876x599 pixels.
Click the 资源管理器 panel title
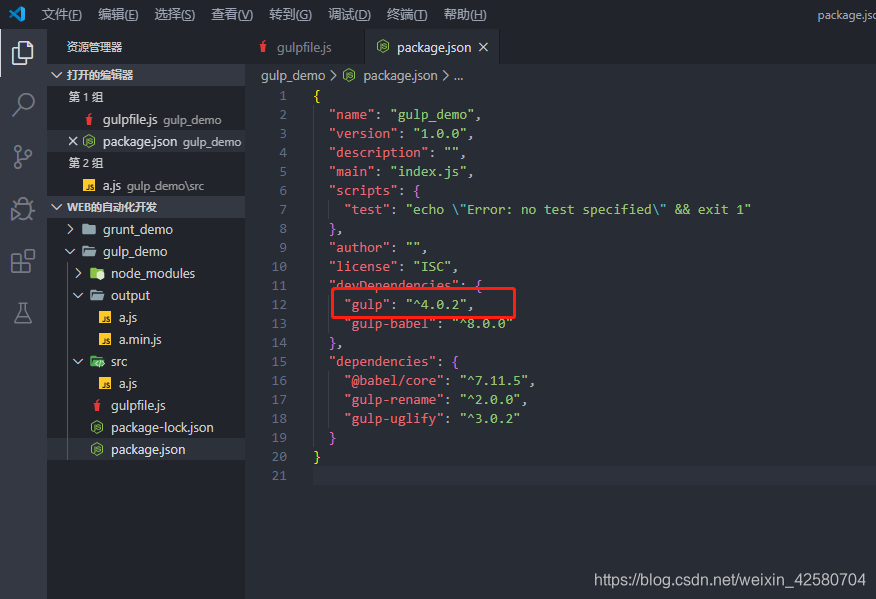[94, 47]
